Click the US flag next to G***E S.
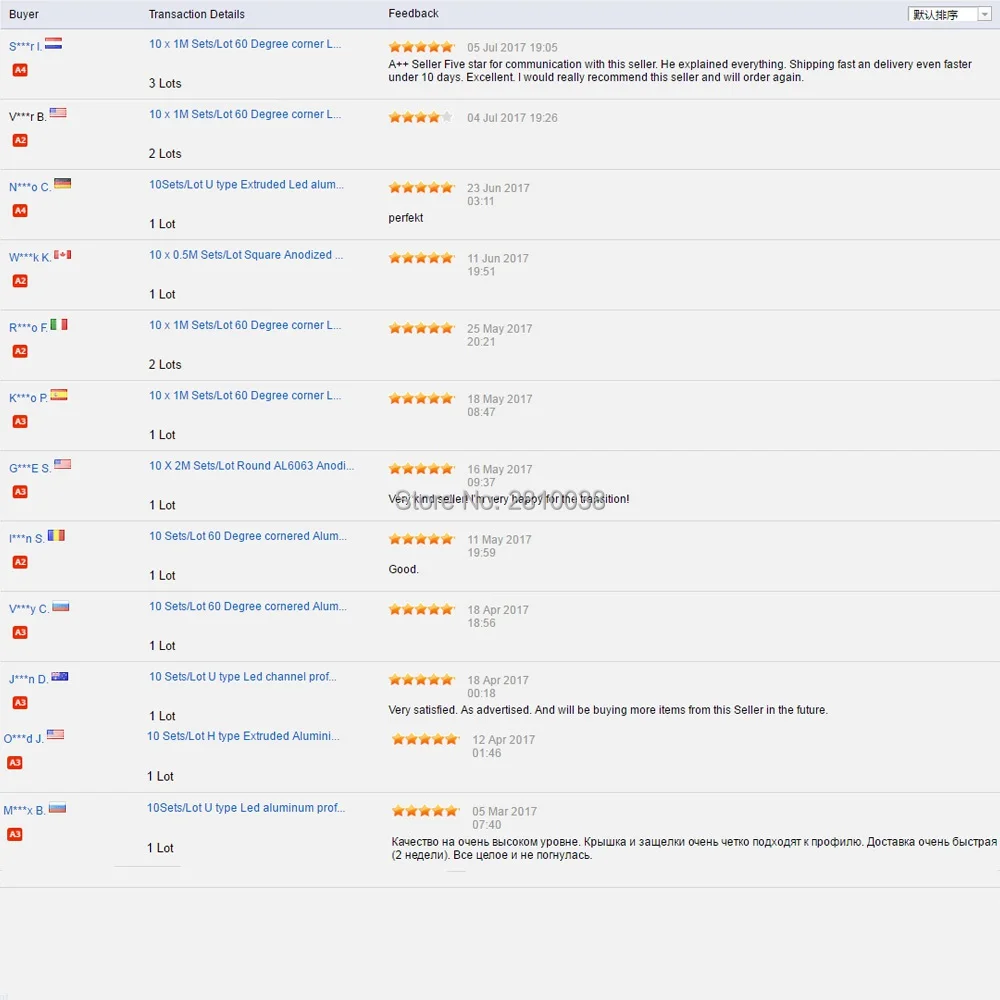Viewport: 1000px width, 1000px height. pos(62,464)
